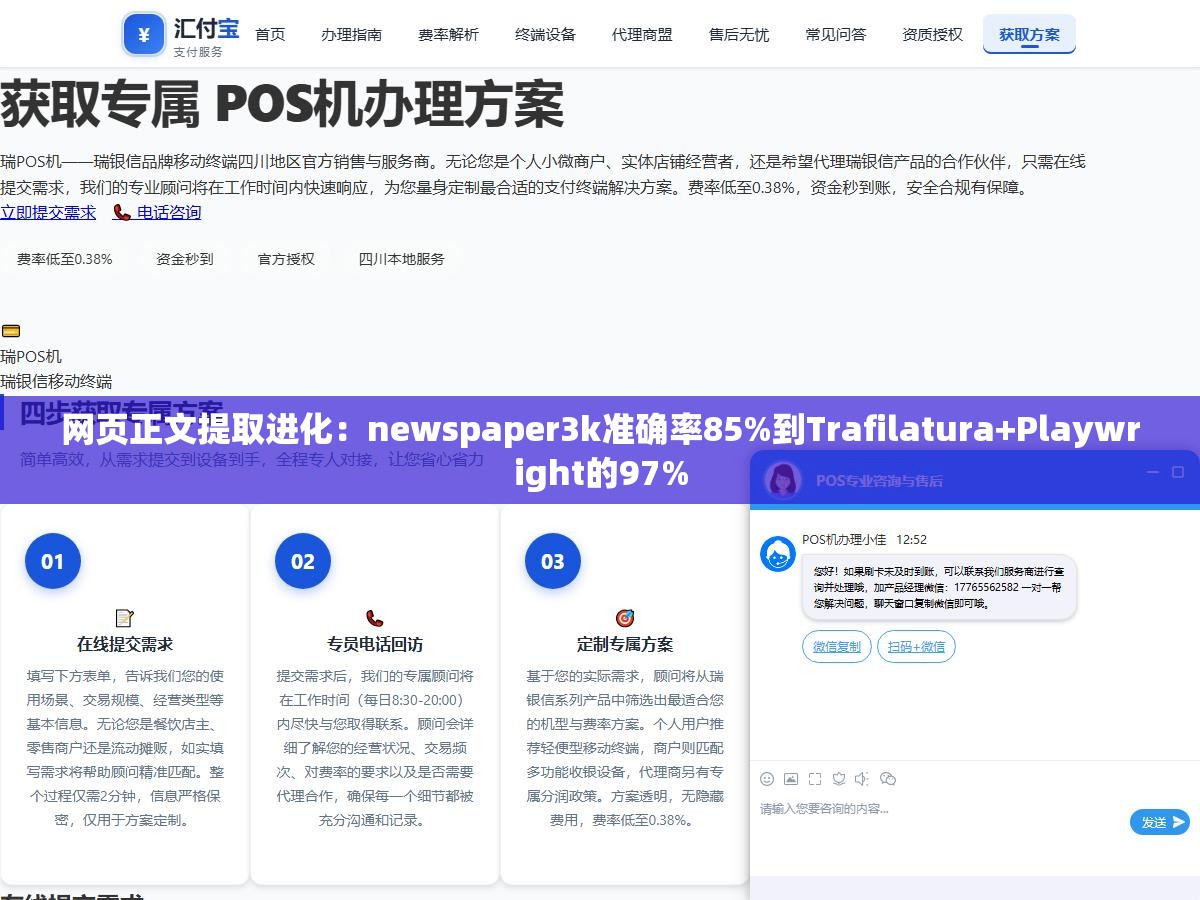Click the screenshot capture icon in chat
This screenshot has height=900, width=1200.
(x=815, y=779)
